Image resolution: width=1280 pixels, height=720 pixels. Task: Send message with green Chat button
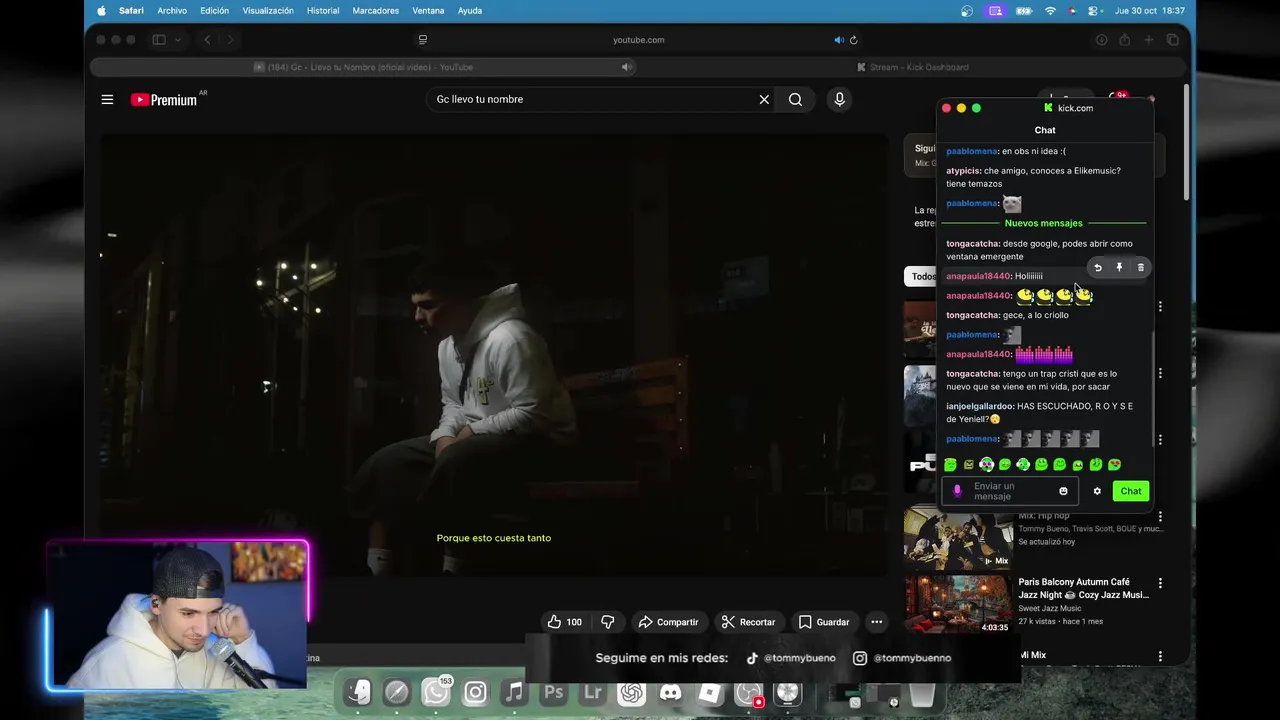click(x=1131, y=491)
